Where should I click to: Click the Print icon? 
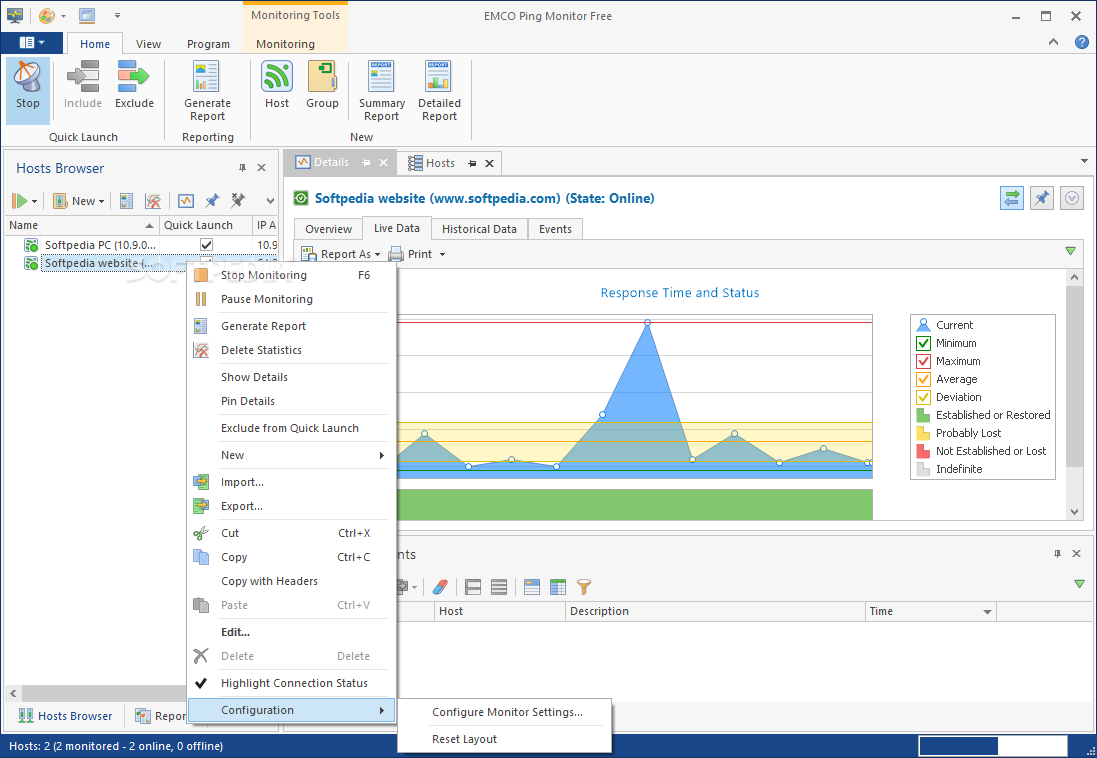coord(396,254)
